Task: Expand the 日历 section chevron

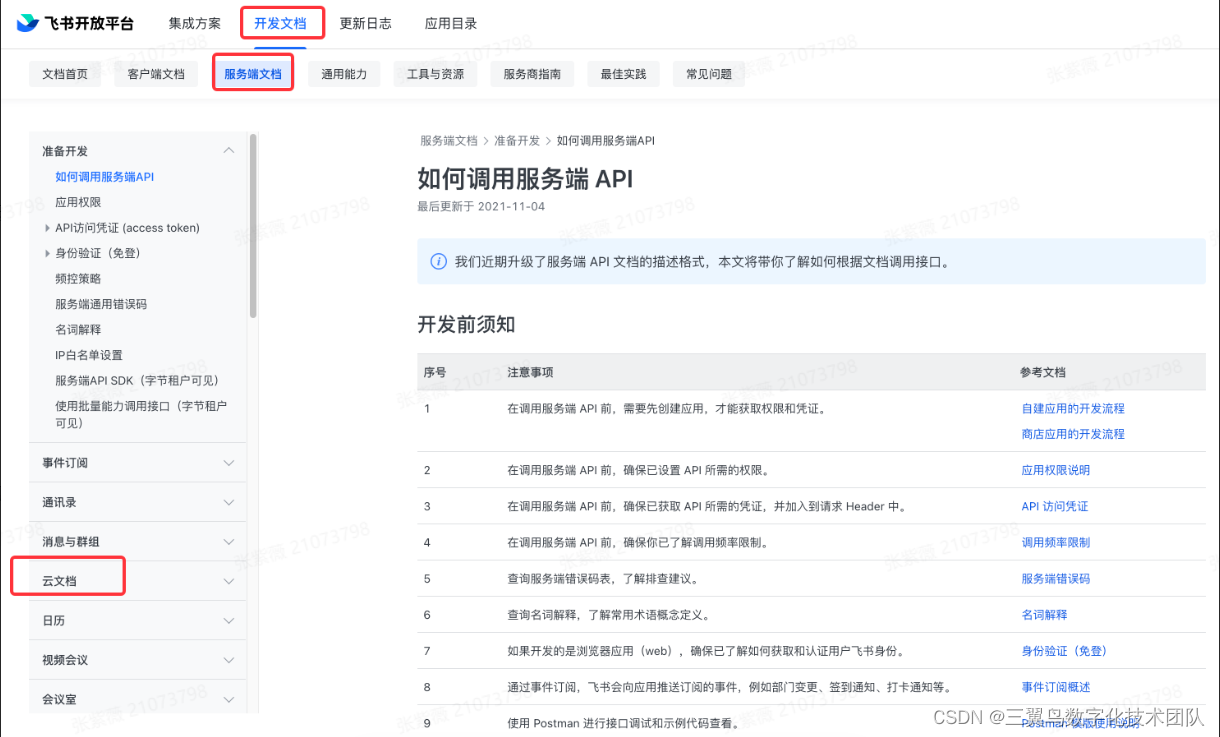Action: [229, 621]
